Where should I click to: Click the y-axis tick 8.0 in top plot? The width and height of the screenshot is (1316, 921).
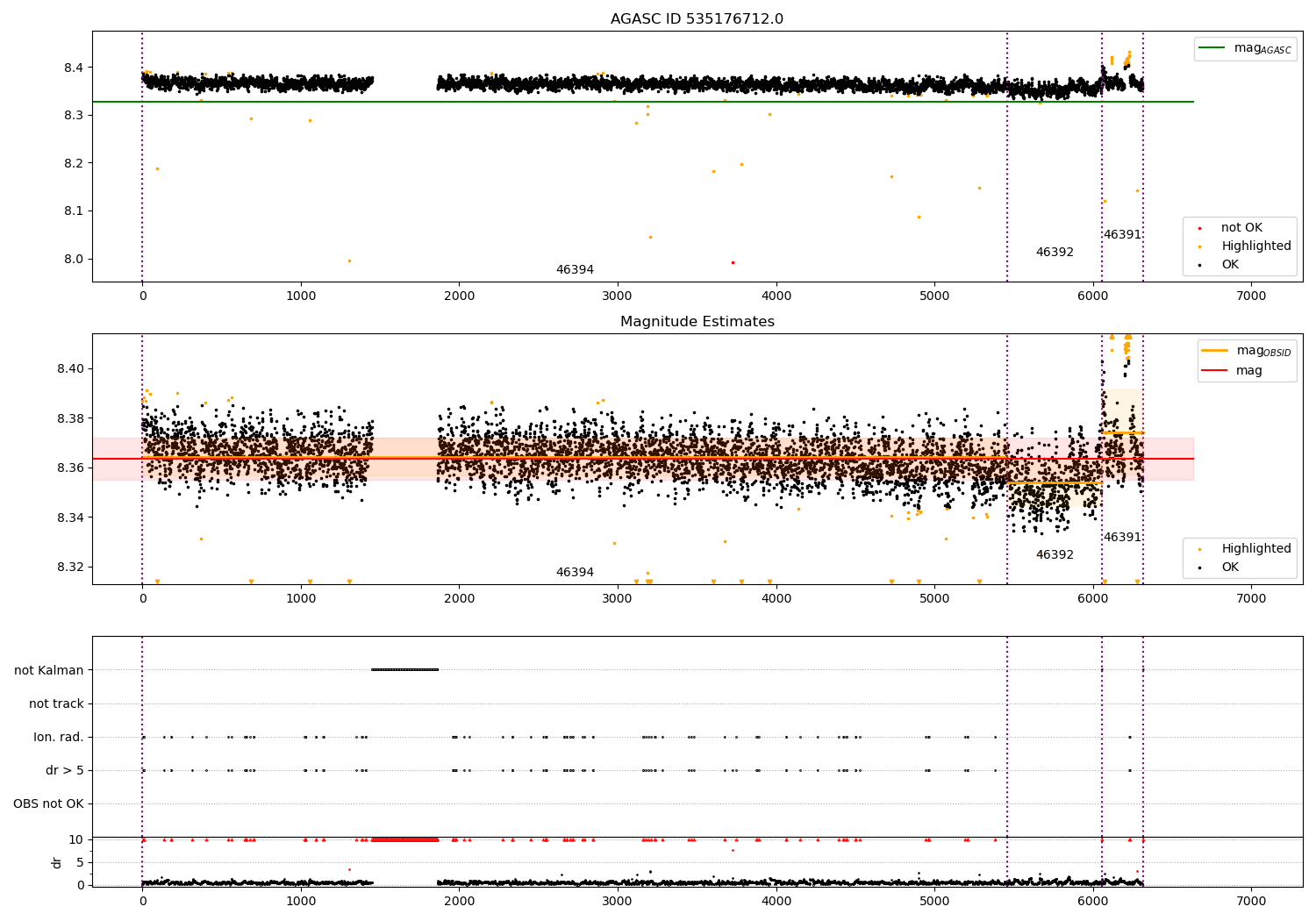click(74, 260)
